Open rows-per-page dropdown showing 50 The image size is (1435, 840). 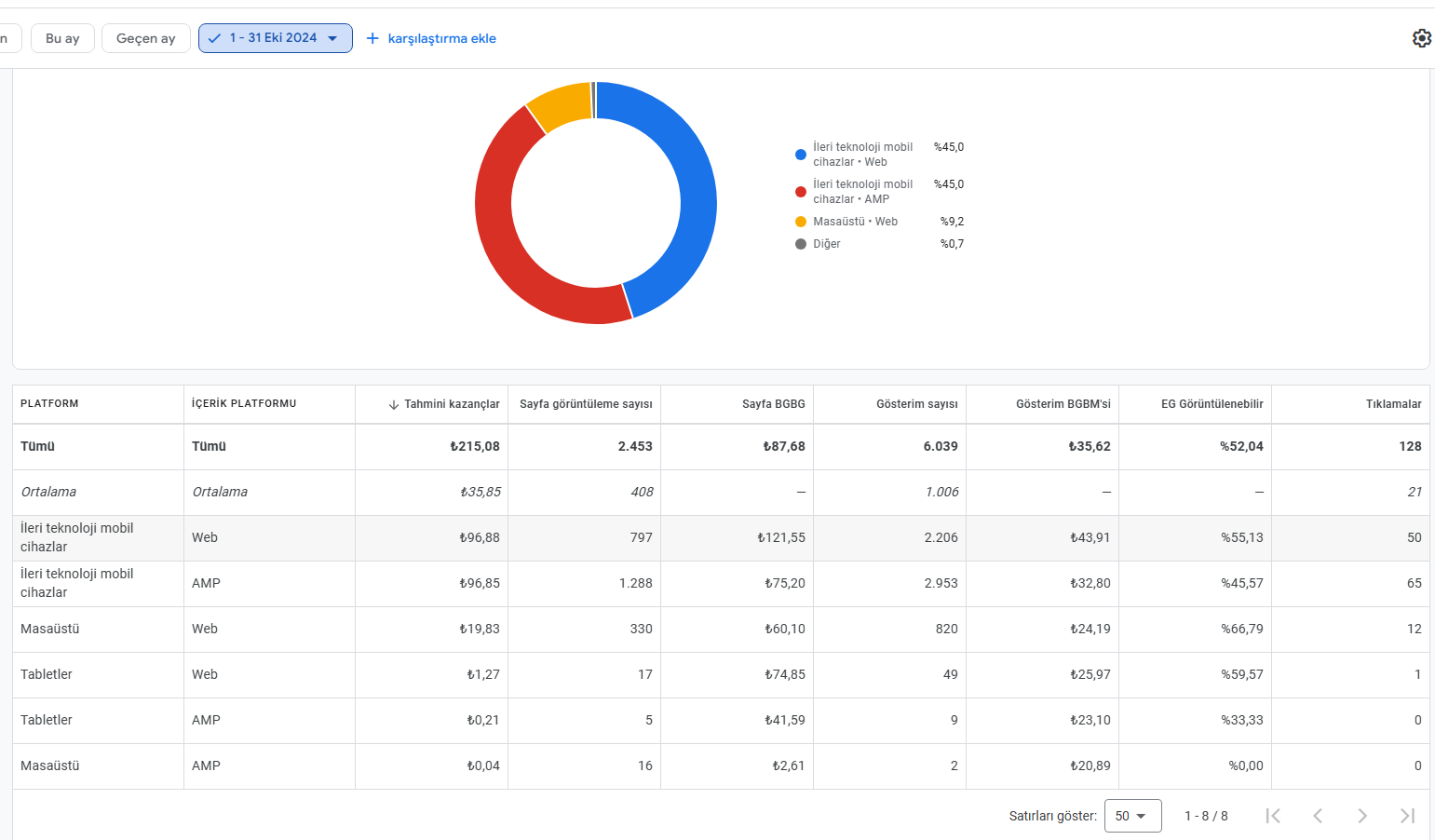point(1132,816)
